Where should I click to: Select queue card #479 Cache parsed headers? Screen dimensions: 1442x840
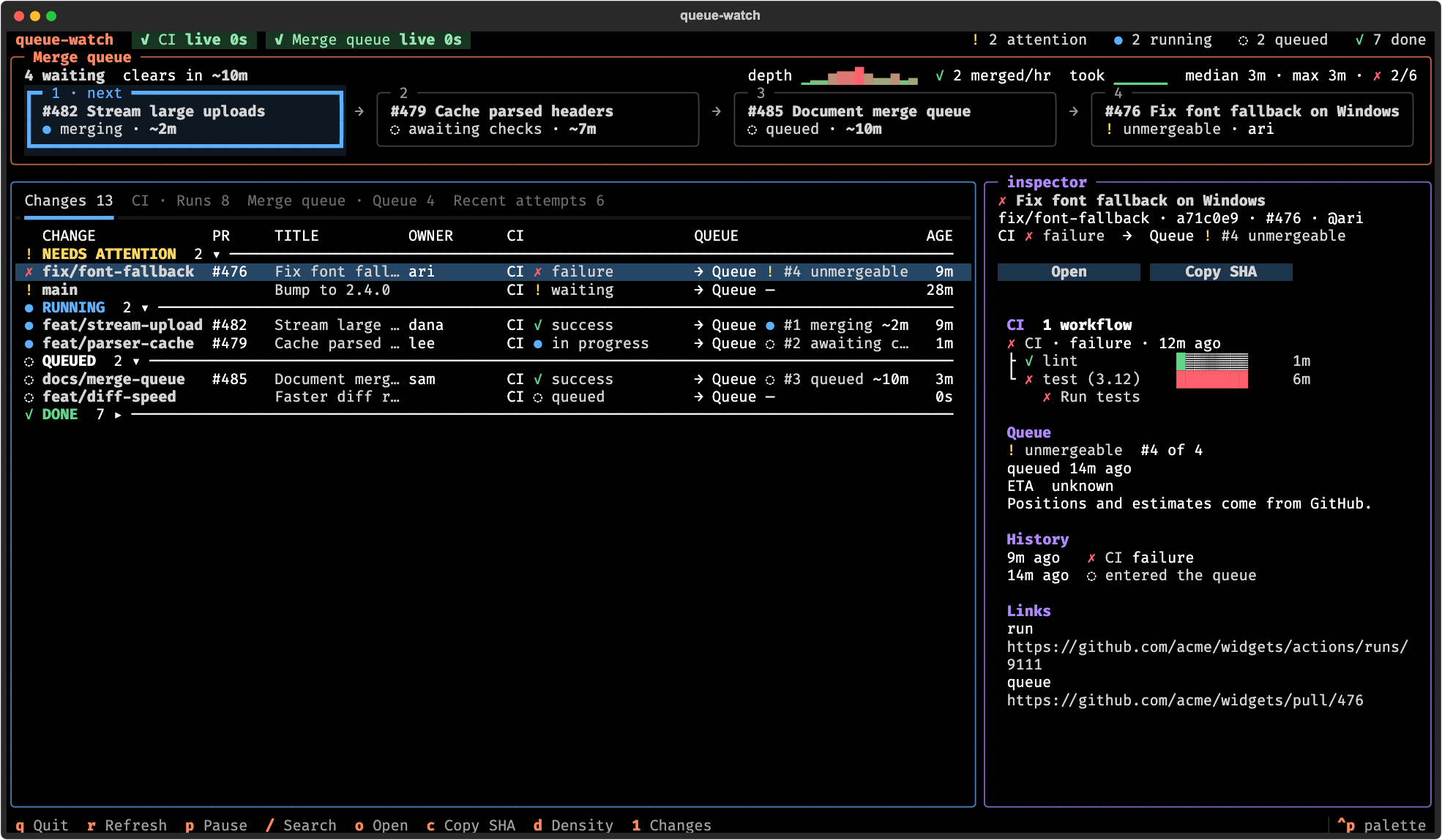(x=537, y=119)
